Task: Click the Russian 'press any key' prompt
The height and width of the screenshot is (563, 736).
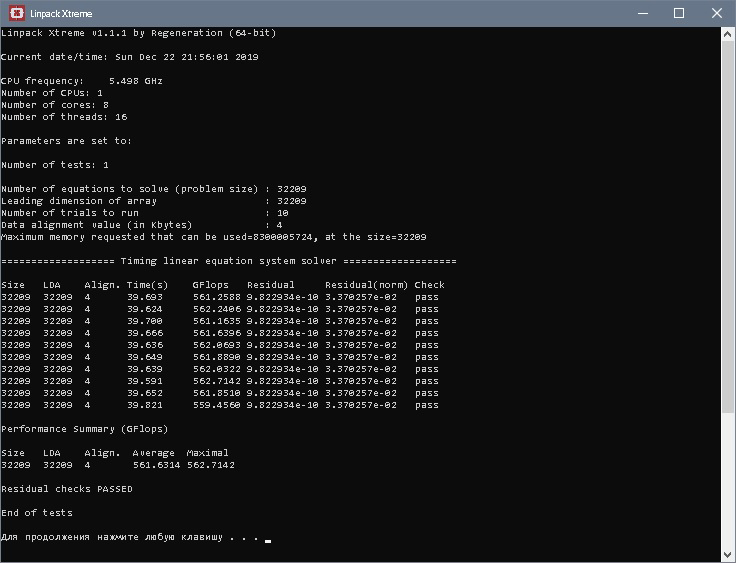Action: [130, 537]
